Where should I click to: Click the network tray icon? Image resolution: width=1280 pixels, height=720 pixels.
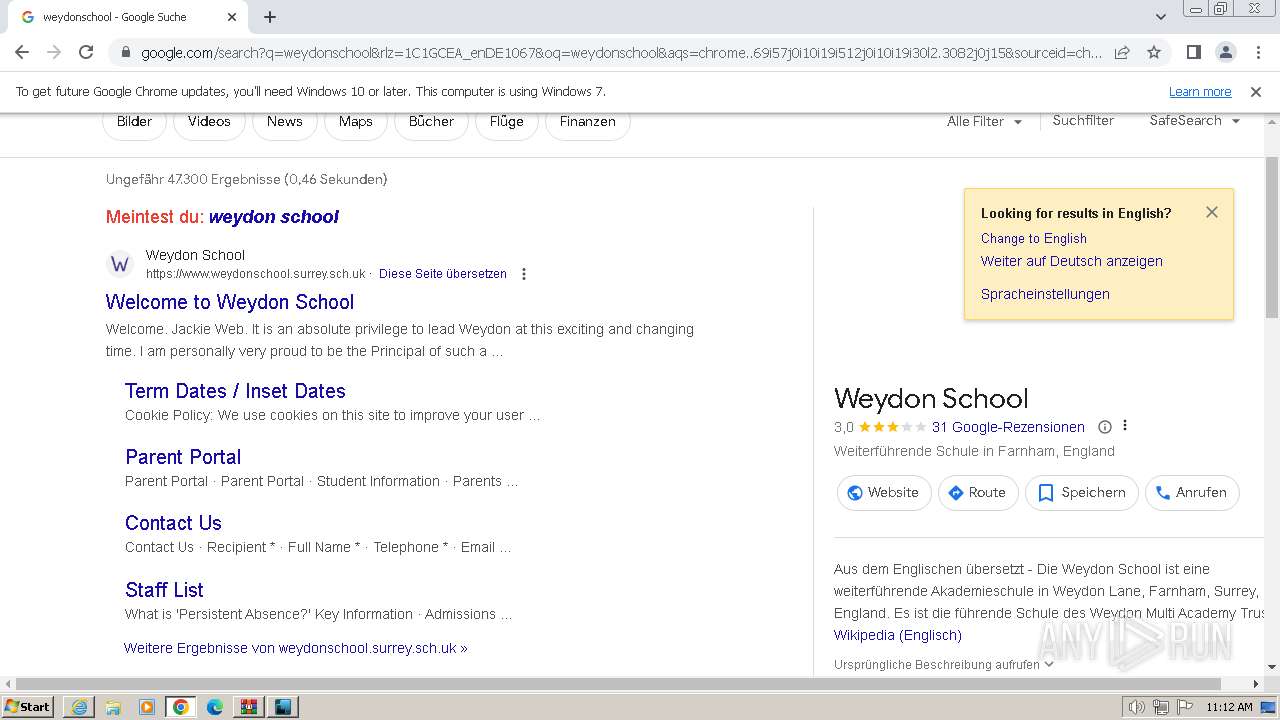[1161, 707]
